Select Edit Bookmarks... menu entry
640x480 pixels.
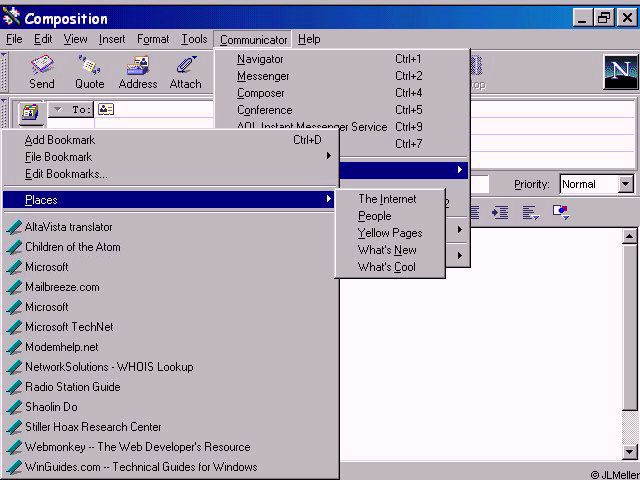click(171, 174)
